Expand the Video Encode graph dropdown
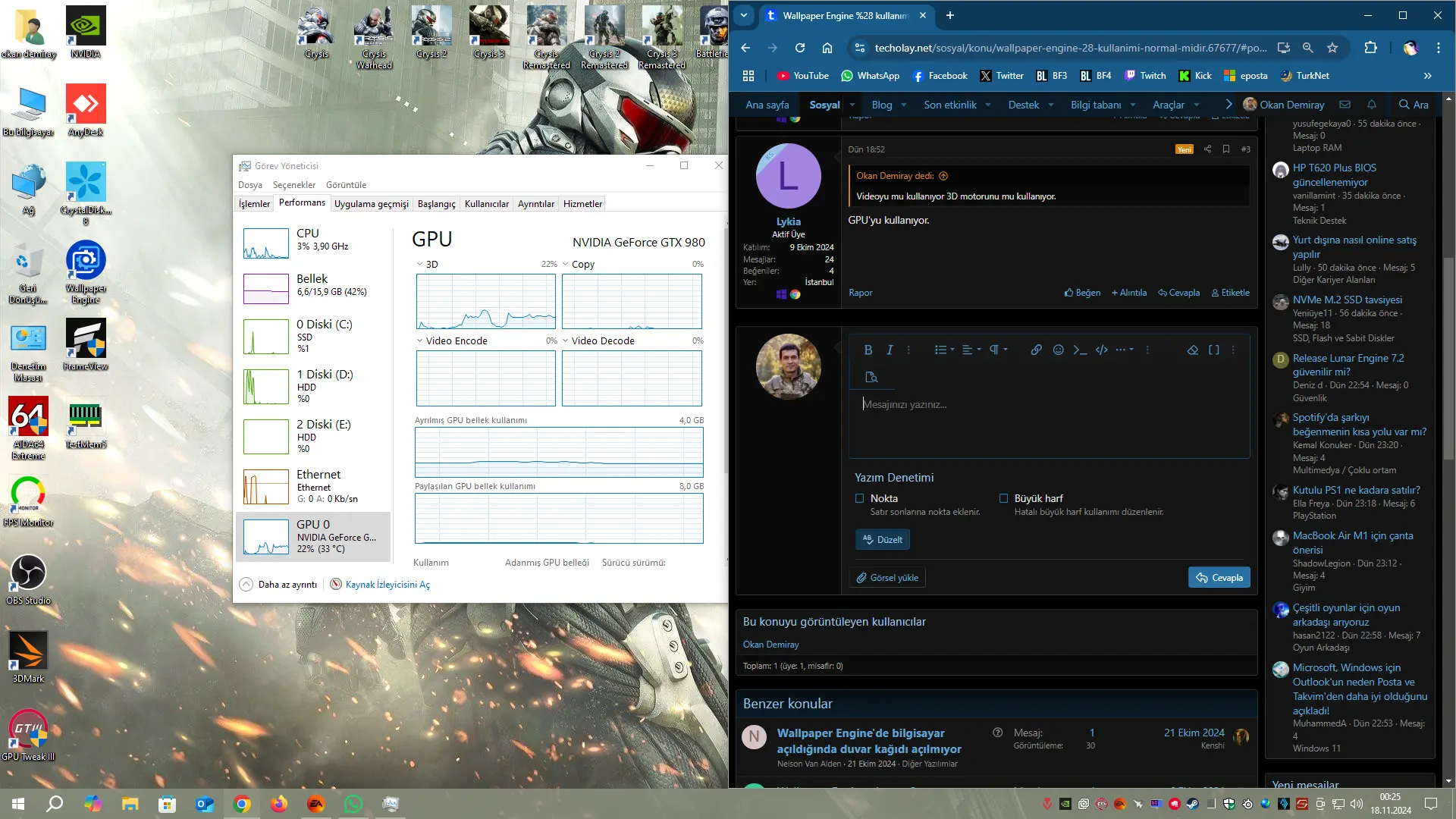This screenshot has width=1456, height=819. coord(419,340)
